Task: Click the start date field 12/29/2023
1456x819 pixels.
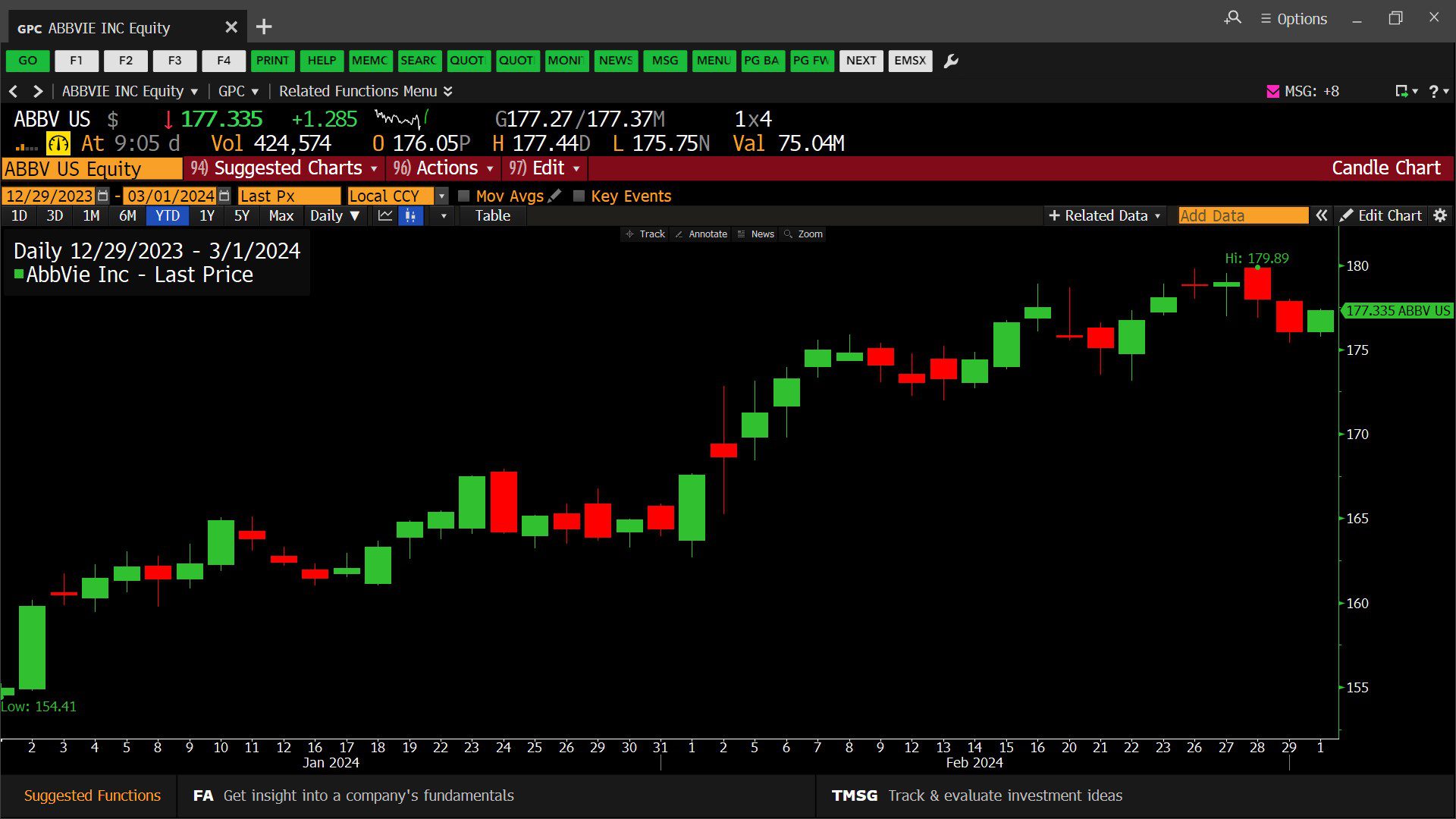Action: pos(49,196)
